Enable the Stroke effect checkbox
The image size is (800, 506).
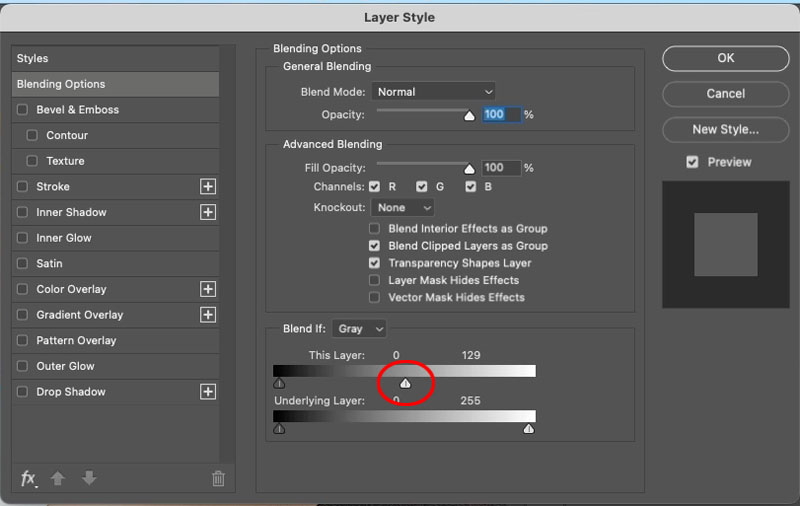pos(22,187)
